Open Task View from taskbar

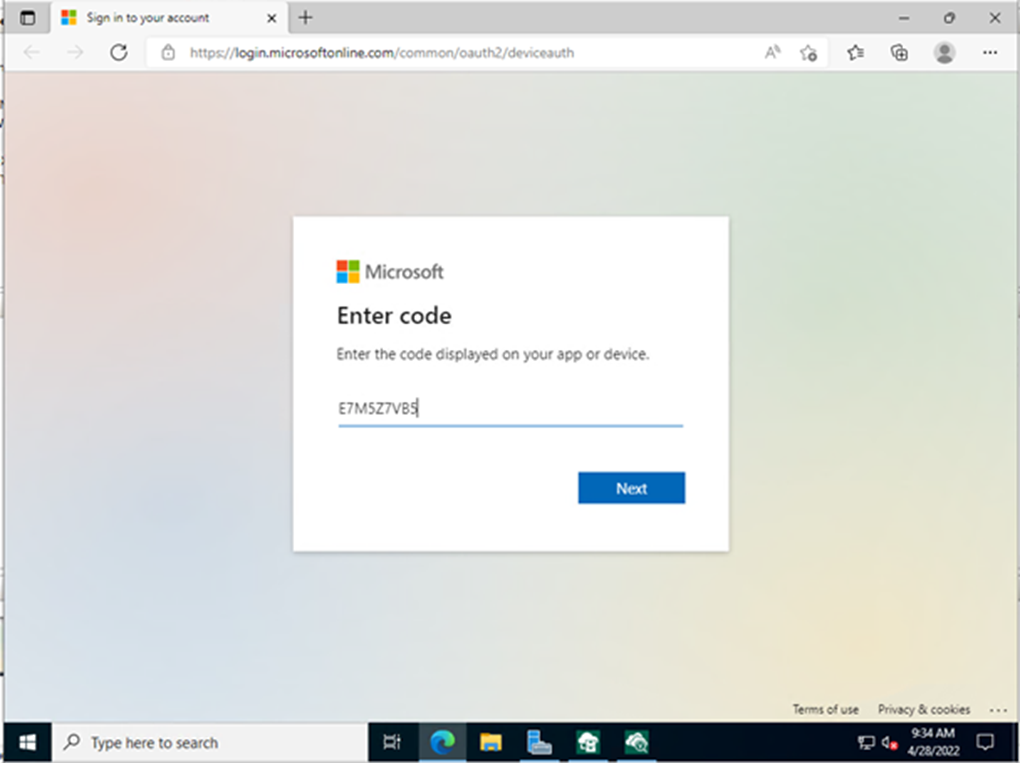pos(392,742)
